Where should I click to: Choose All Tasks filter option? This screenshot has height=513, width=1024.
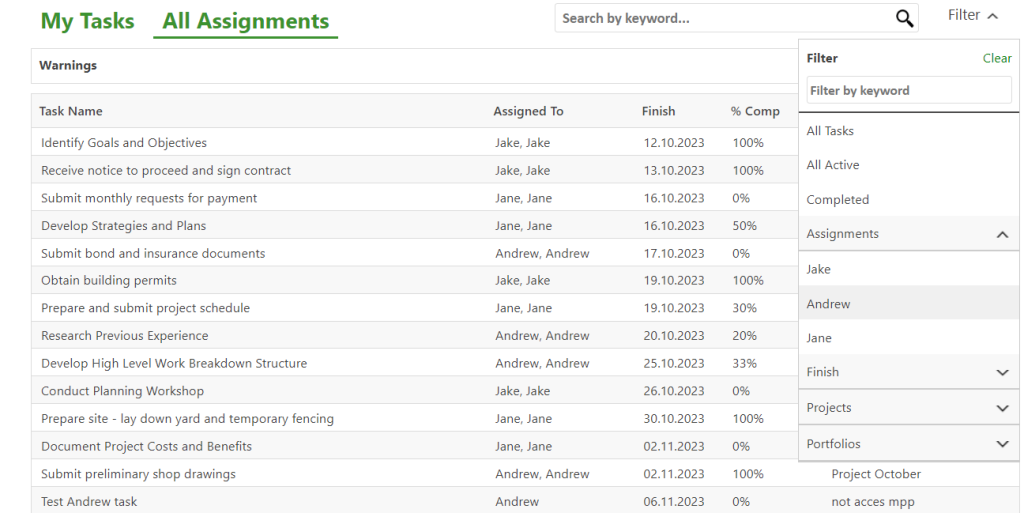point(830,131)
